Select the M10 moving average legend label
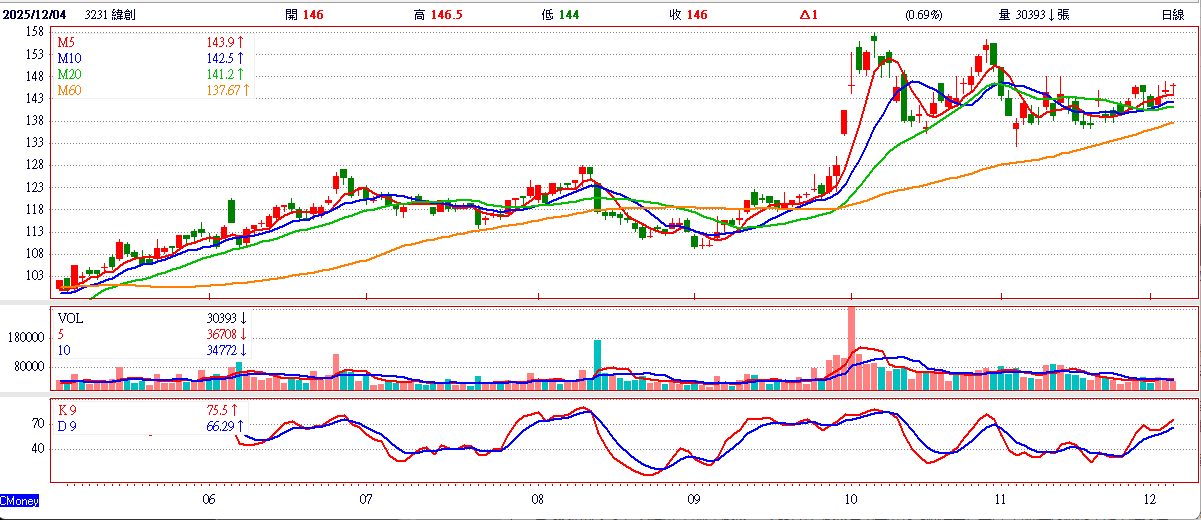Image resolution: width=1201 pixels, height=520 pixels. [x=69, y=59]
